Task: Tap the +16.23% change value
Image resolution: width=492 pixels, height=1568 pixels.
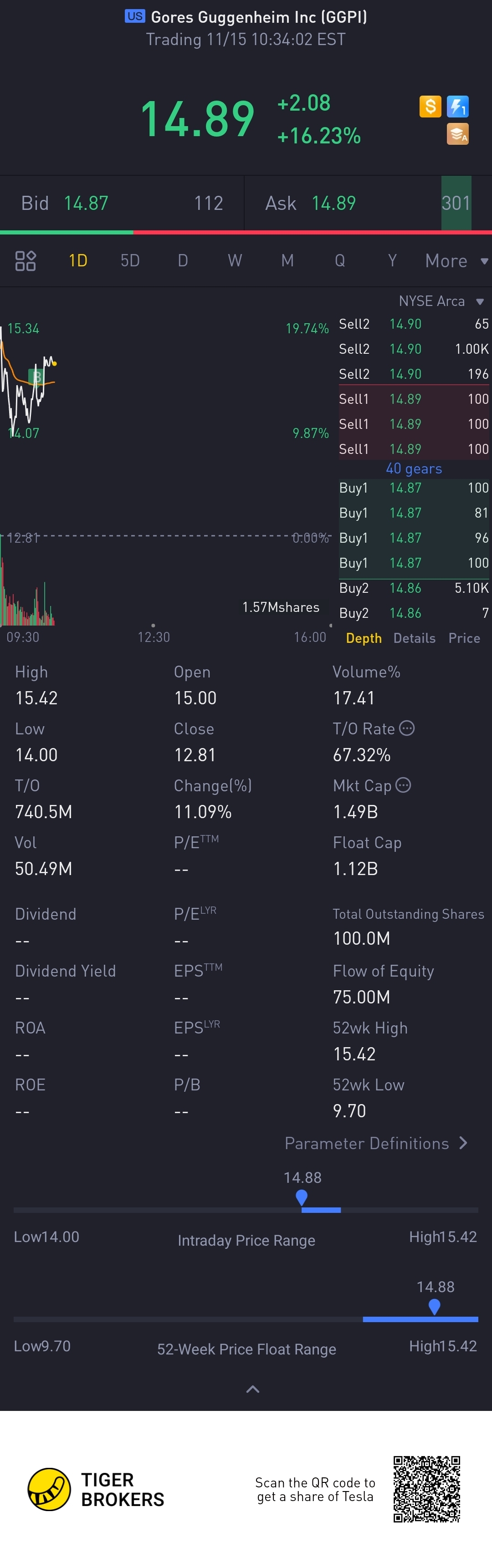Action: 319,135
